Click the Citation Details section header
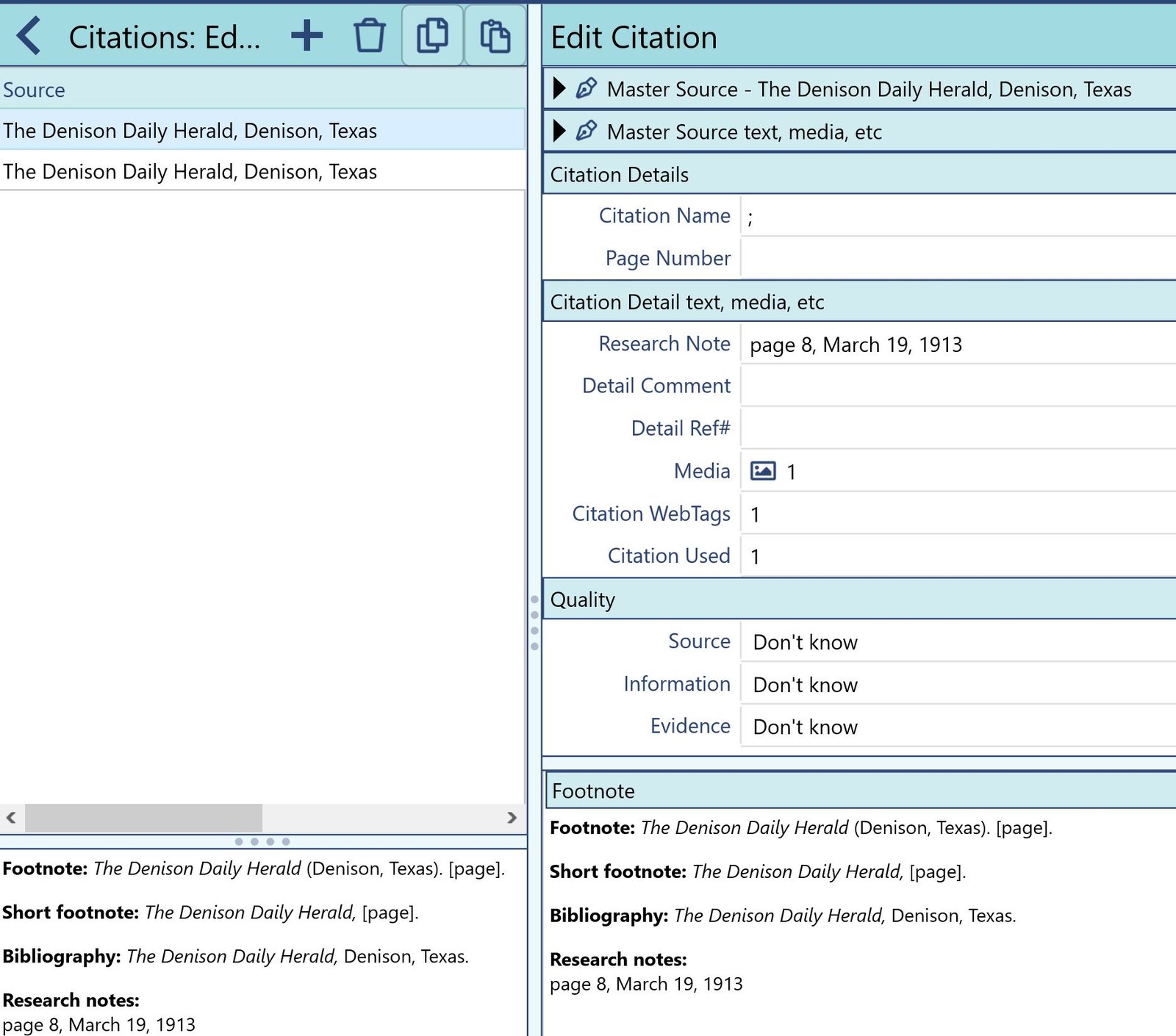The width and height of the screenshot is (1176, 1036). pos(859,174)
